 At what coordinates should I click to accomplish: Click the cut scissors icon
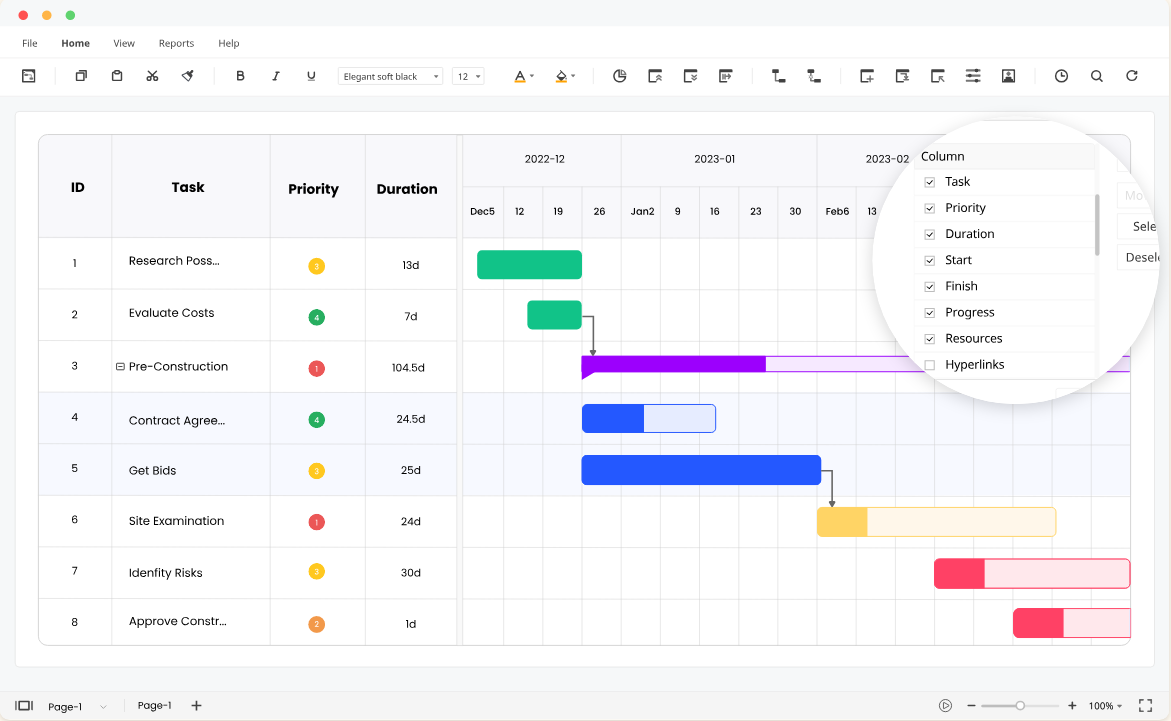click(x=152, y=75)
